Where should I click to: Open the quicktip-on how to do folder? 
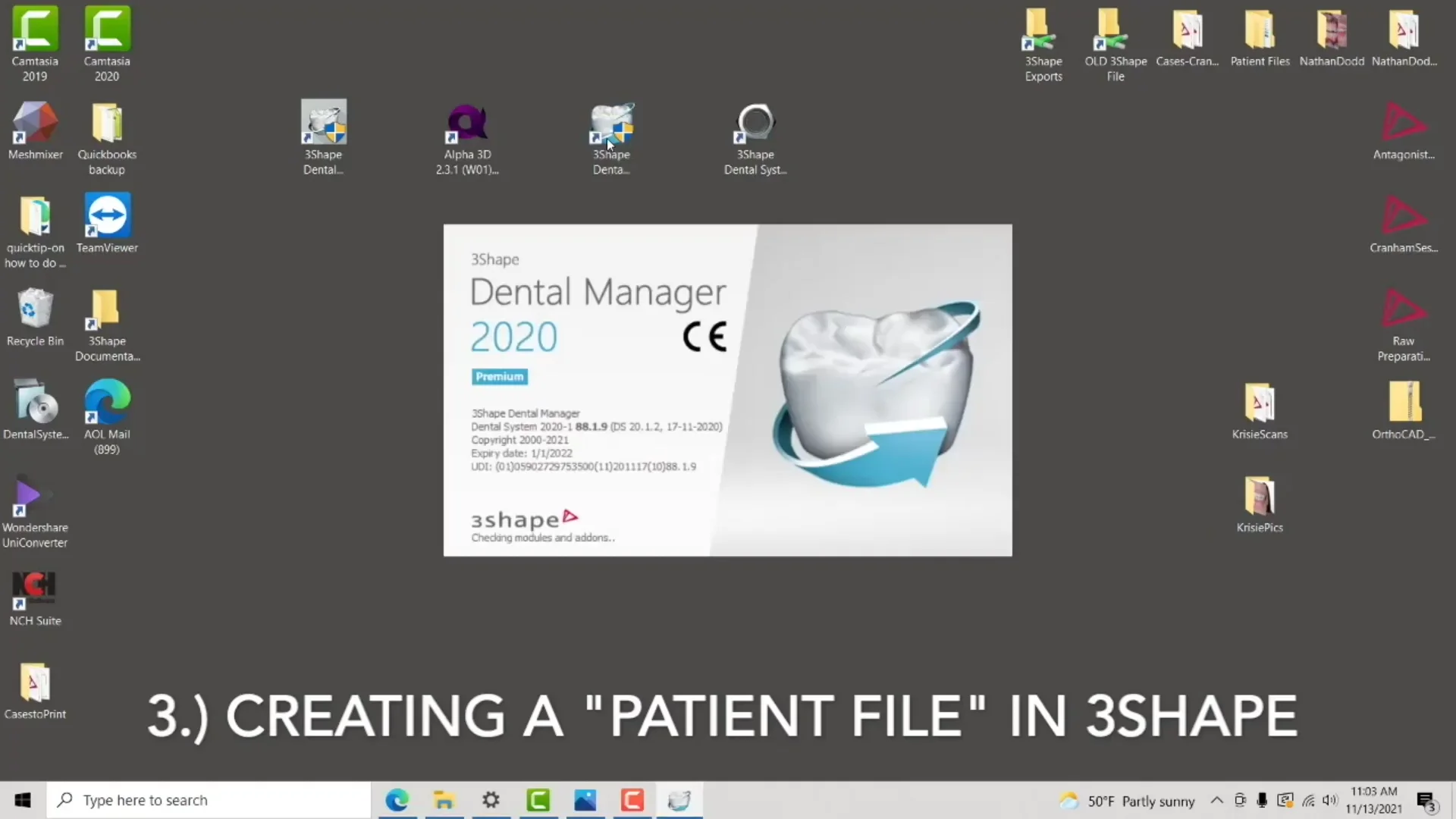coord(35,231)
